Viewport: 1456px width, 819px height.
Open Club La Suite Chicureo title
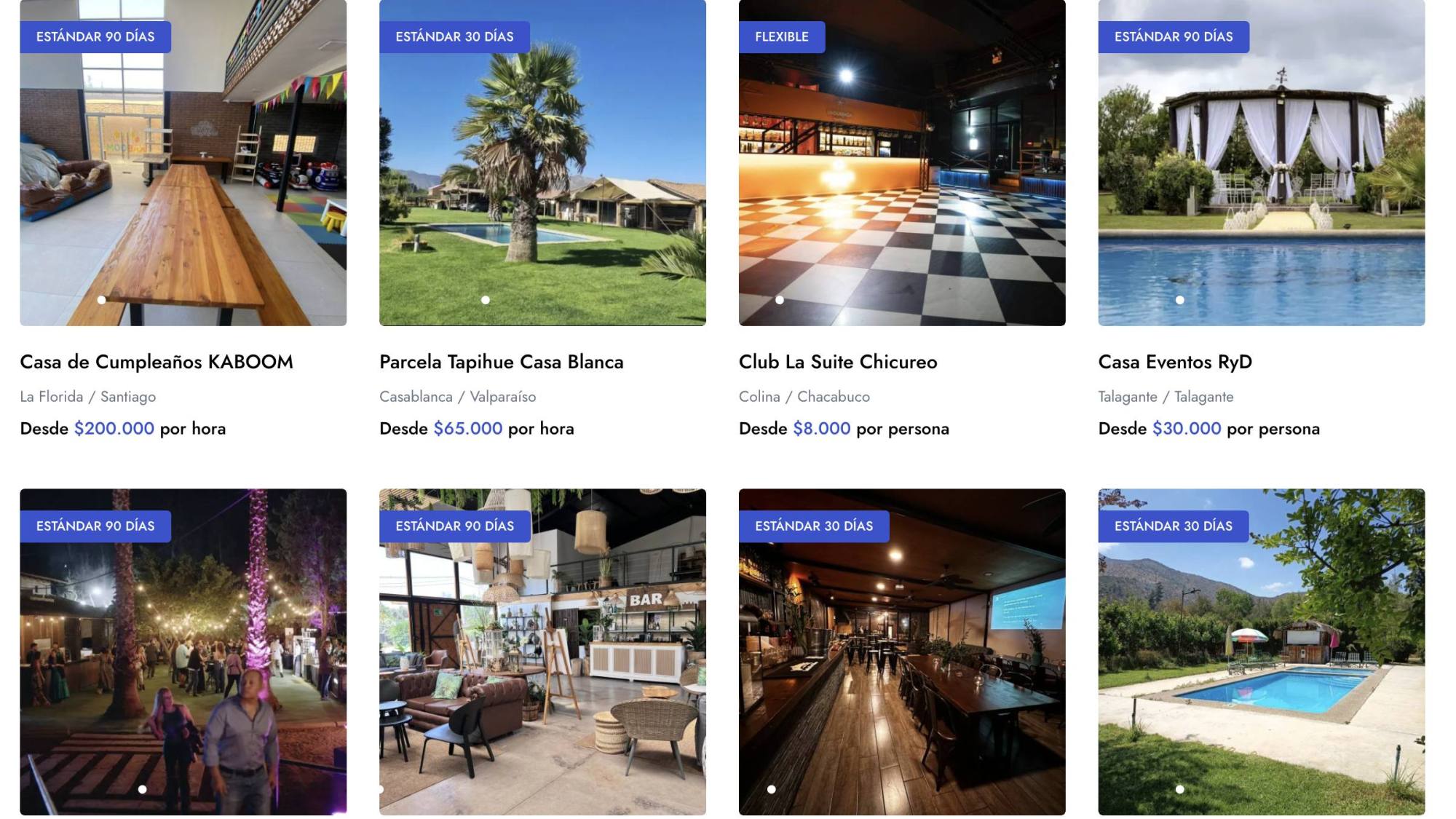[x=838, y=362]
